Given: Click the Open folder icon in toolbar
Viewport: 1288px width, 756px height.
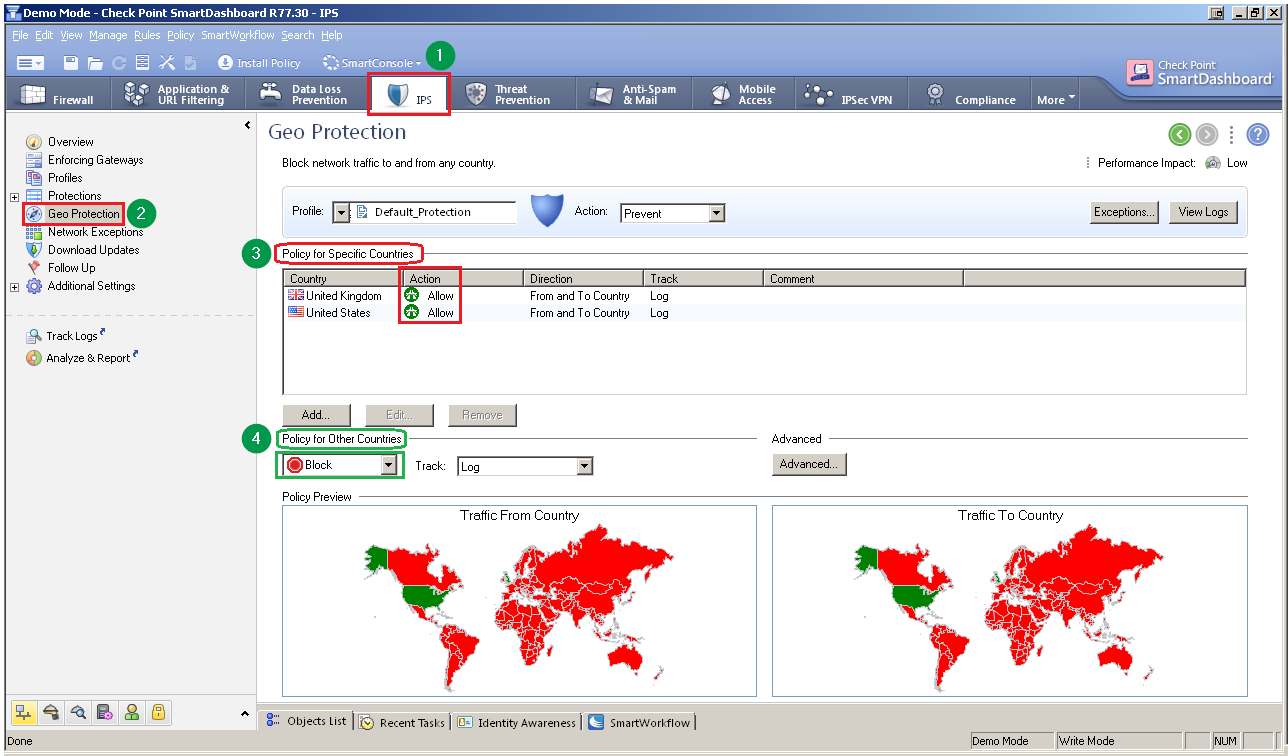Looking at the screenshot, I should (95, 63).
